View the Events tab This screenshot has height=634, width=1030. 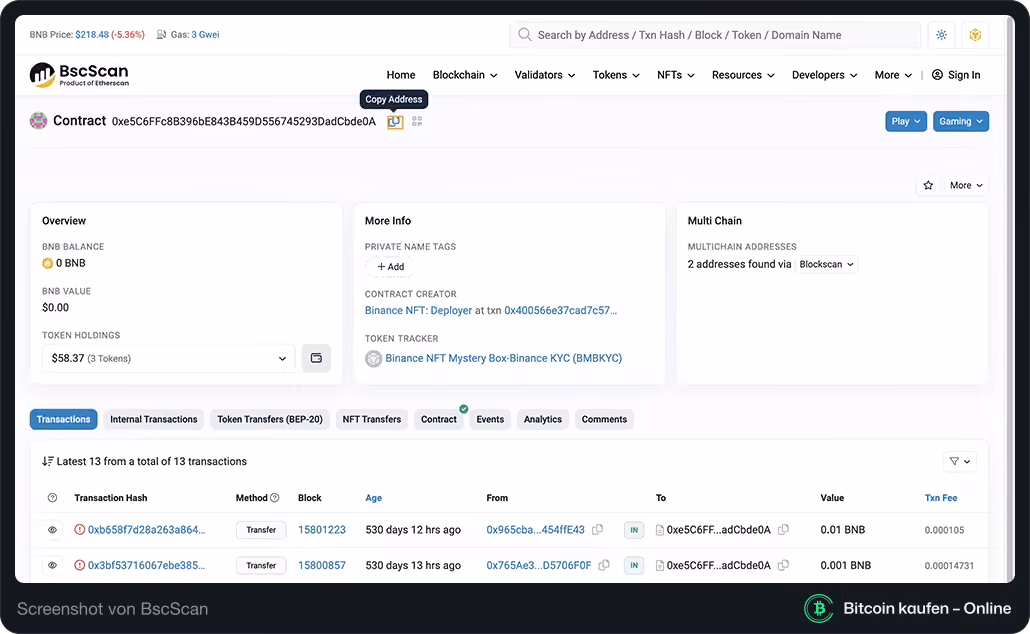coord(490,419)
